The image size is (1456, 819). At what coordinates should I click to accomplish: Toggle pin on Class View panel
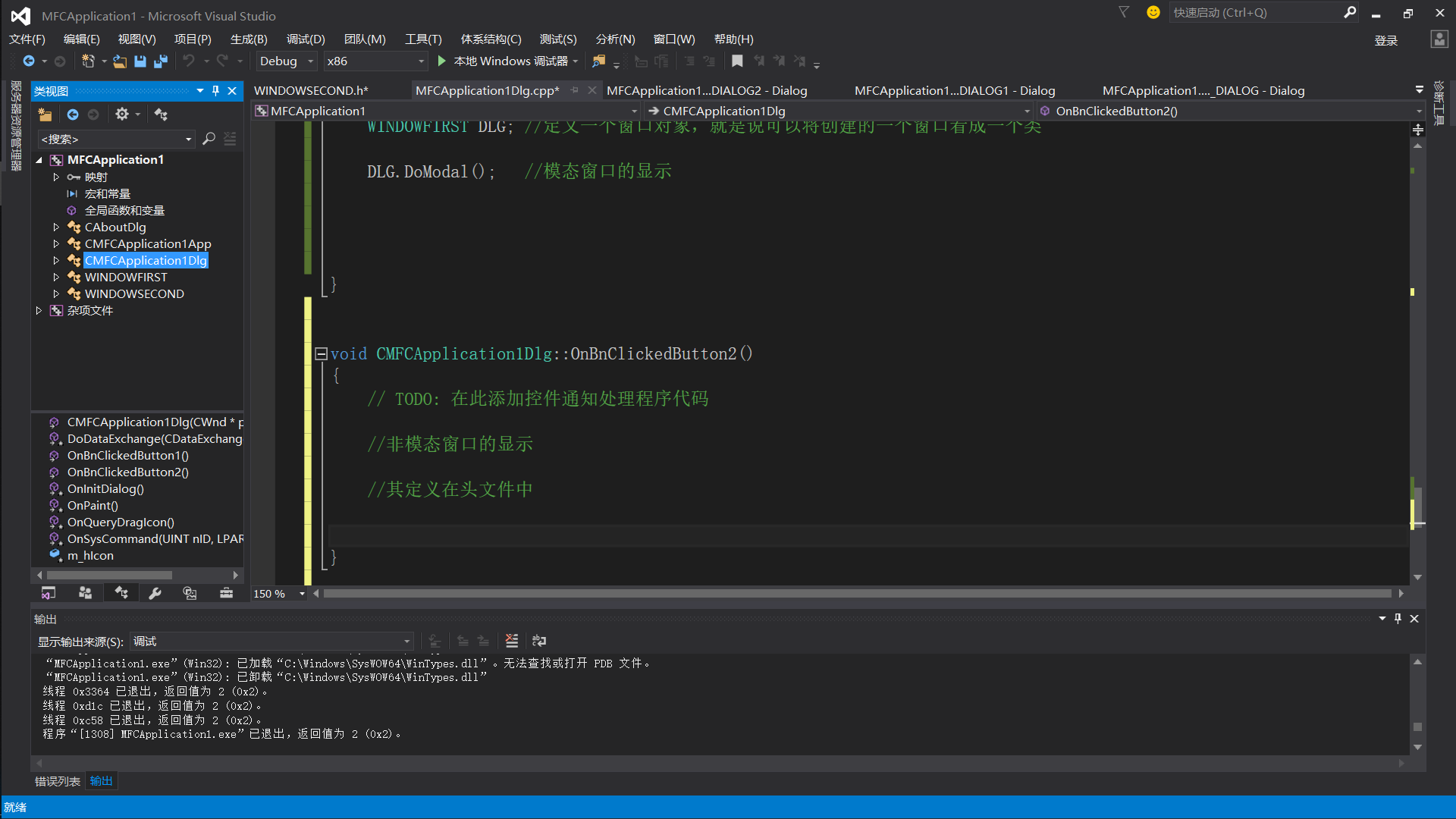(215, 91)
